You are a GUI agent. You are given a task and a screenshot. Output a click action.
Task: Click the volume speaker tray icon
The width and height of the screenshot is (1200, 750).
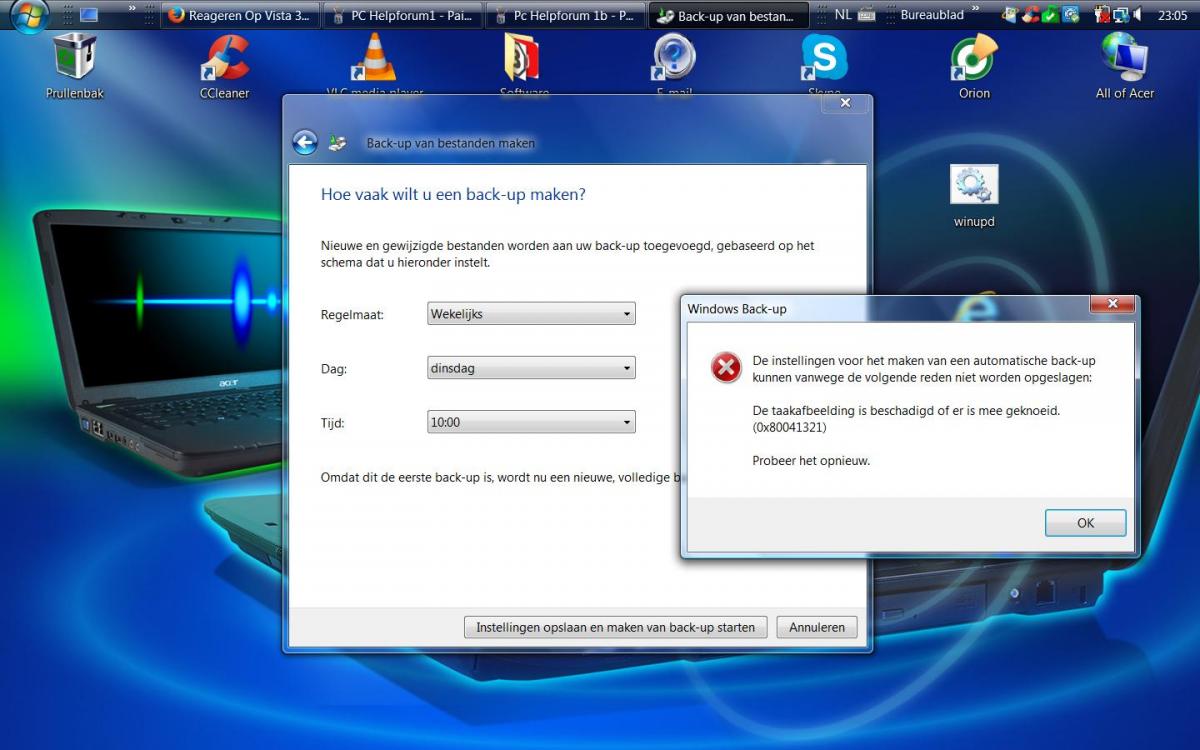click(x=1137, y=15)
